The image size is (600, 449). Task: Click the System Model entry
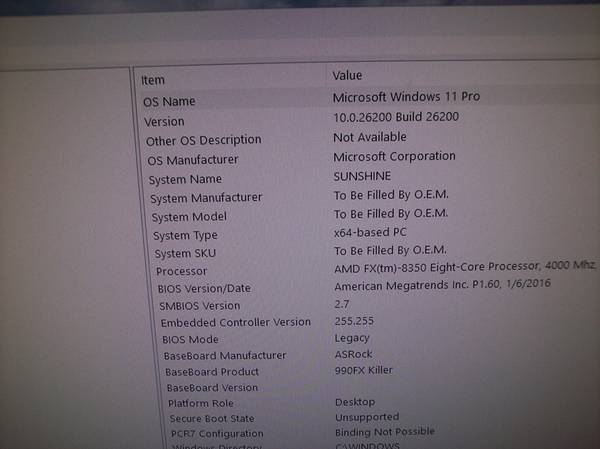(189, 217)
